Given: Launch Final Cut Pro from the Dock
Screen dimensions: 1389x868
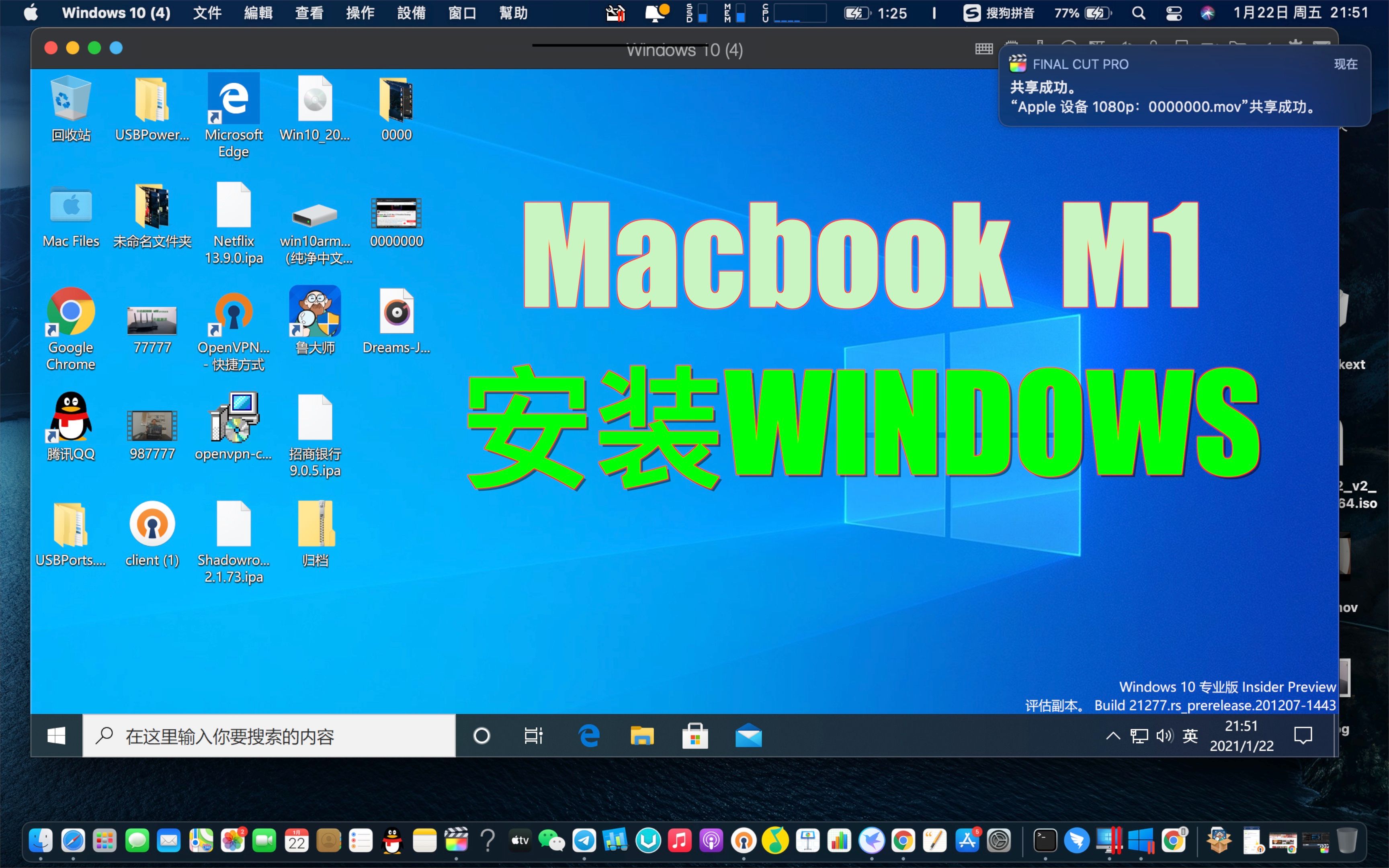Looking at the screenshot, I should click(456, 841).
